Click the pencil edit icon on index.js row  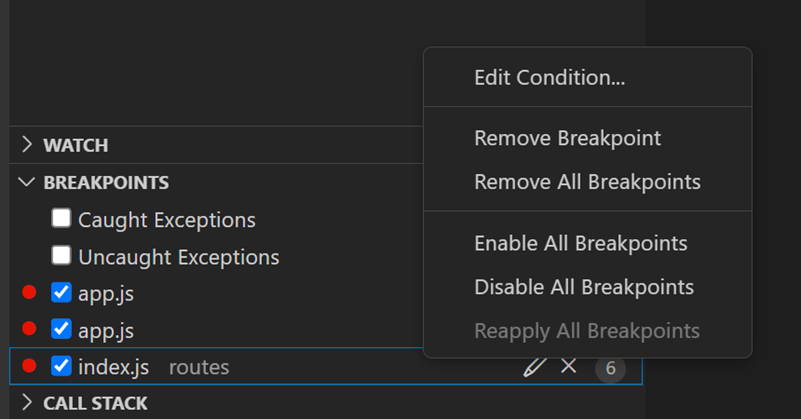(535, 367)
